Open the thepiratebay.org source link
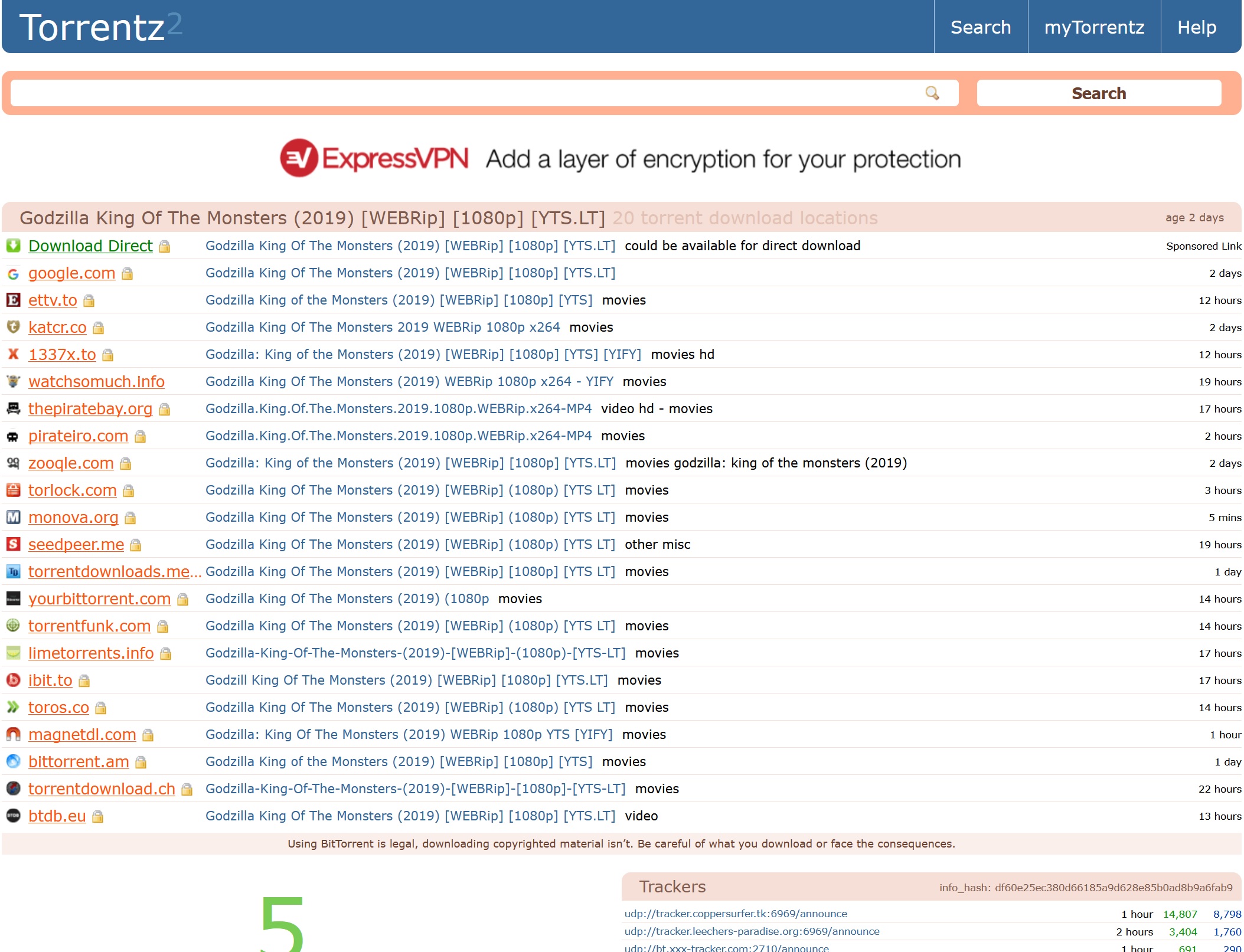 coord(90,408)
